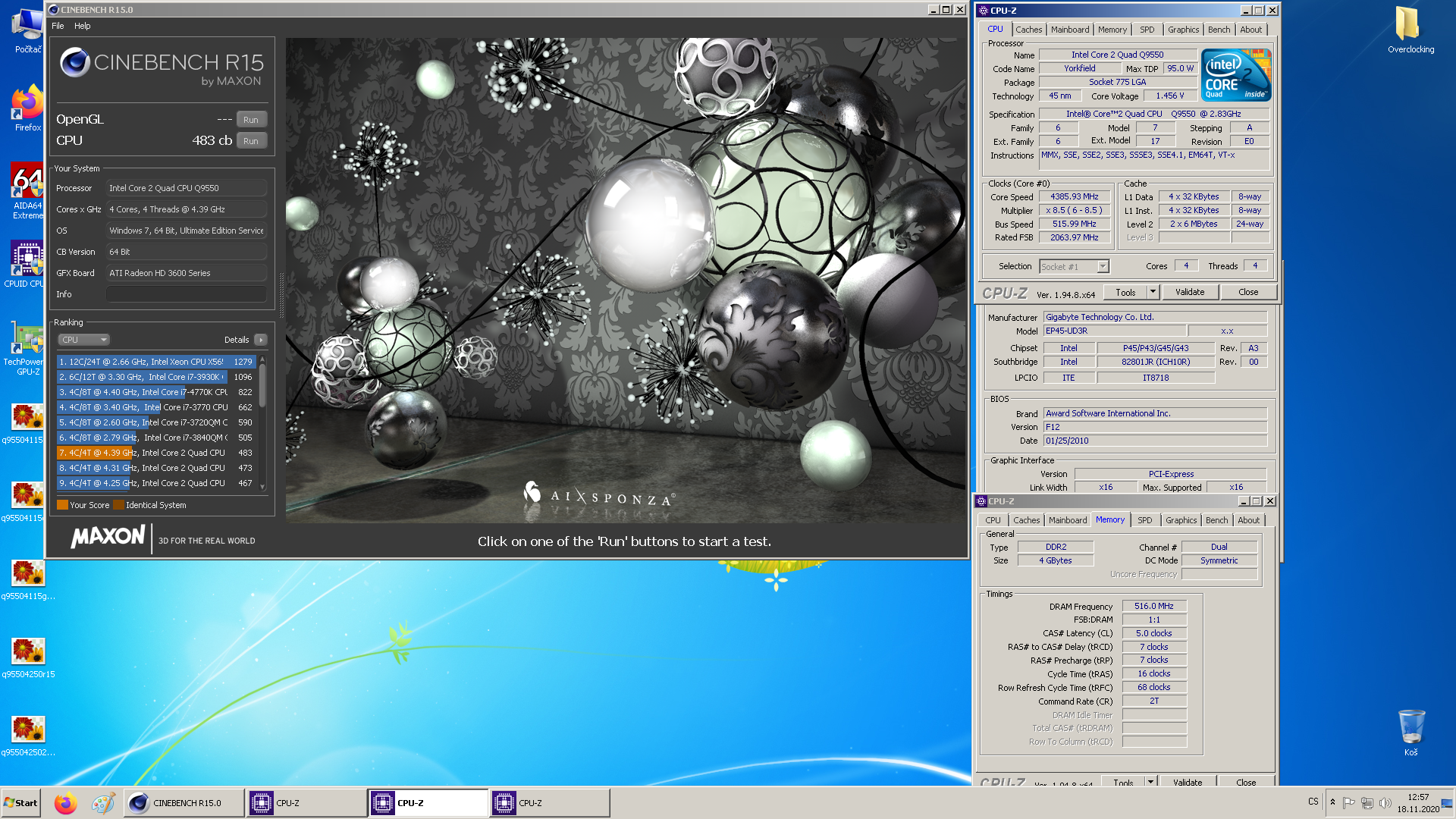Click the highlighted active CPU-Z taskbar button
Screen dimensions: 1456x819
tap(428, 803)
